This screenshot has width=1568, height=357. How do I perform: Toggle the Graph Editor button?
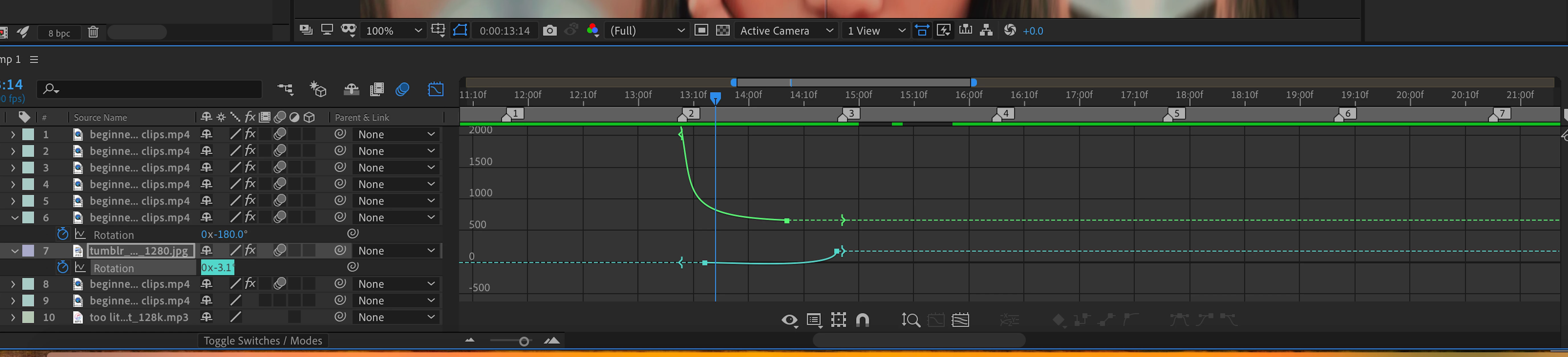pyautogui.click(x=436, y=90)
